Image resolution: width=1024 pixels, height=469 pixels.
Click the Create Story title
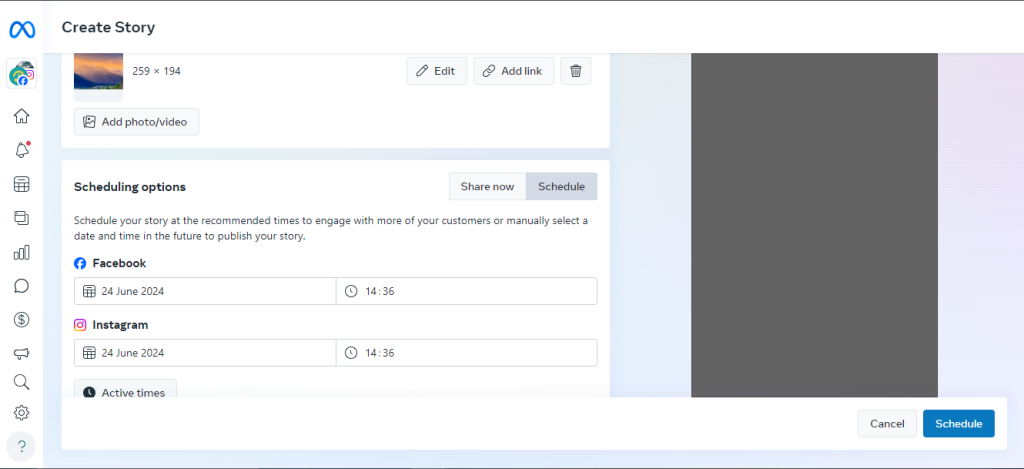click(108, 27)
